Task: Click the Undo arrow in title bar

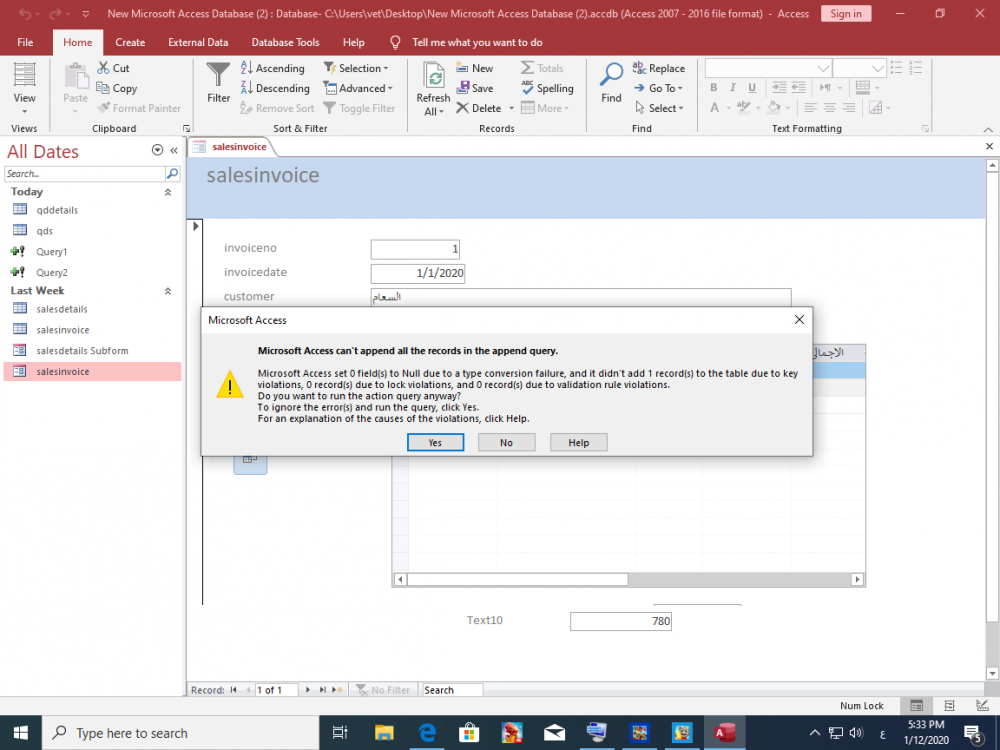Action: click(25, 13)
